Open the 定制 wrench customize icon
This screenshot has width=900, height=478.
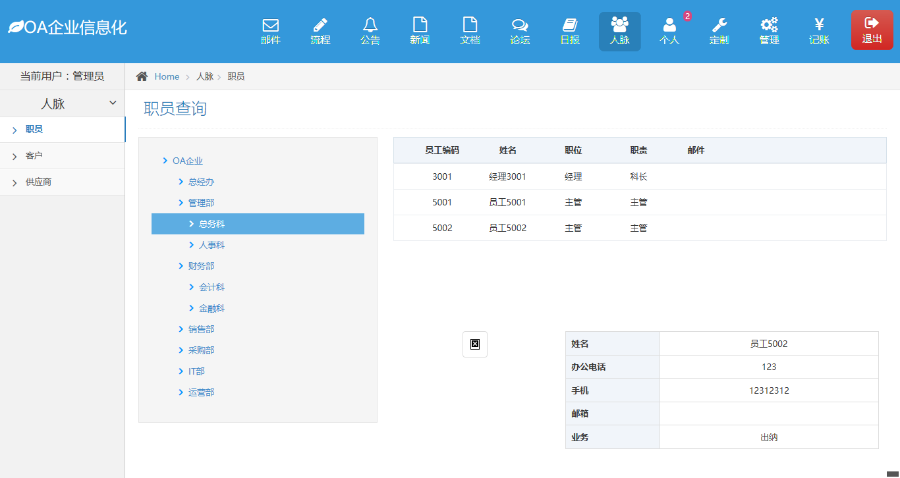(x=719, y=32)
